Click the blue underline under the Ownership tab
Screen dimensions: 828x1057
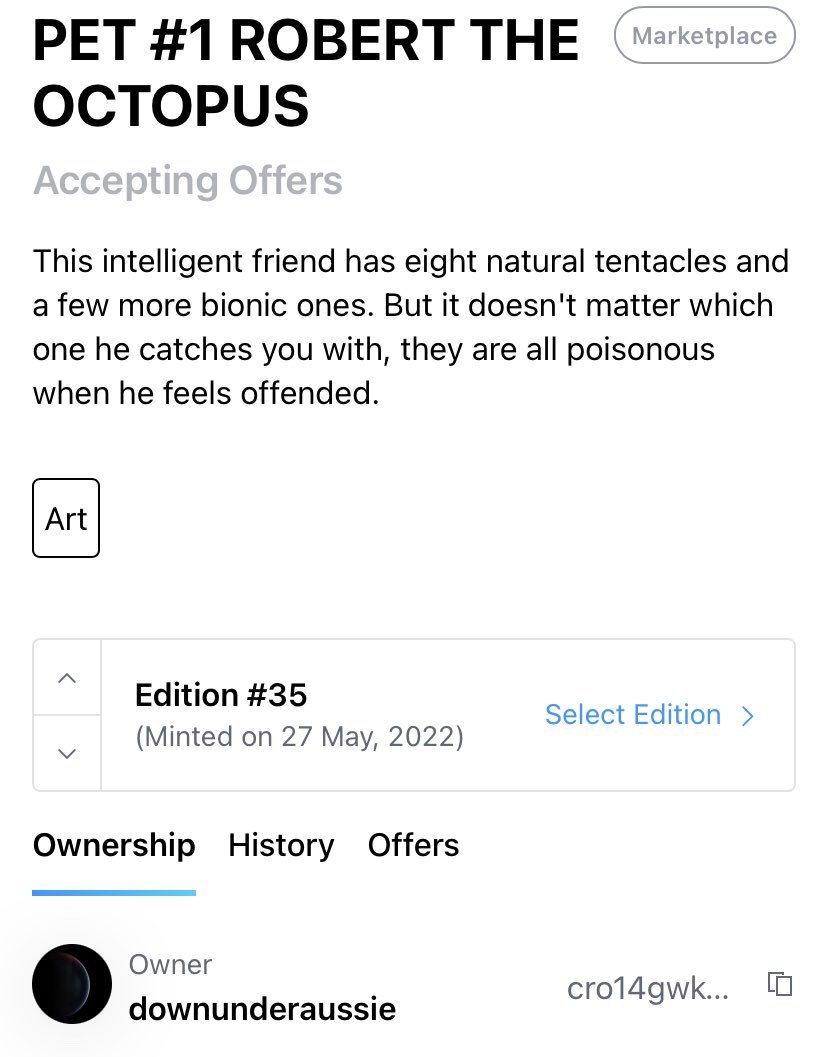(114, 893)
